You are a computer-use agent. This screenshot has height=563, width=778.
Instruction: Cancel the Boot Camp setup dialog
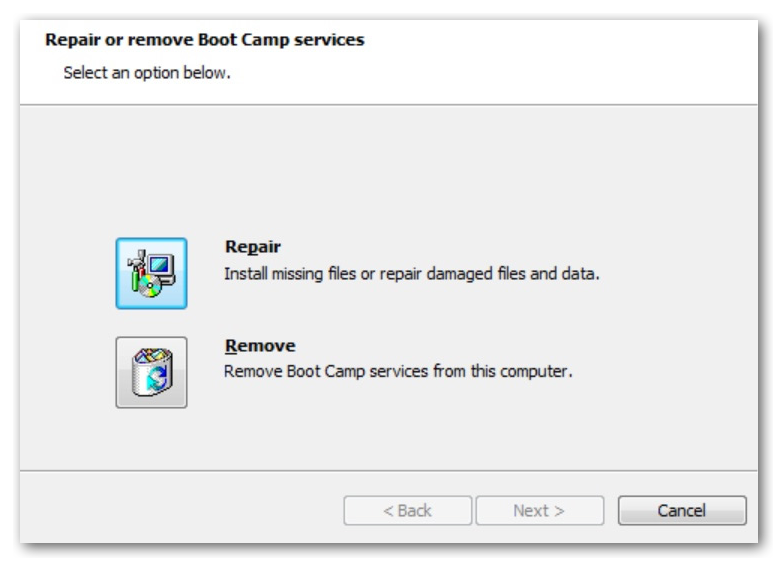point(682,510)
